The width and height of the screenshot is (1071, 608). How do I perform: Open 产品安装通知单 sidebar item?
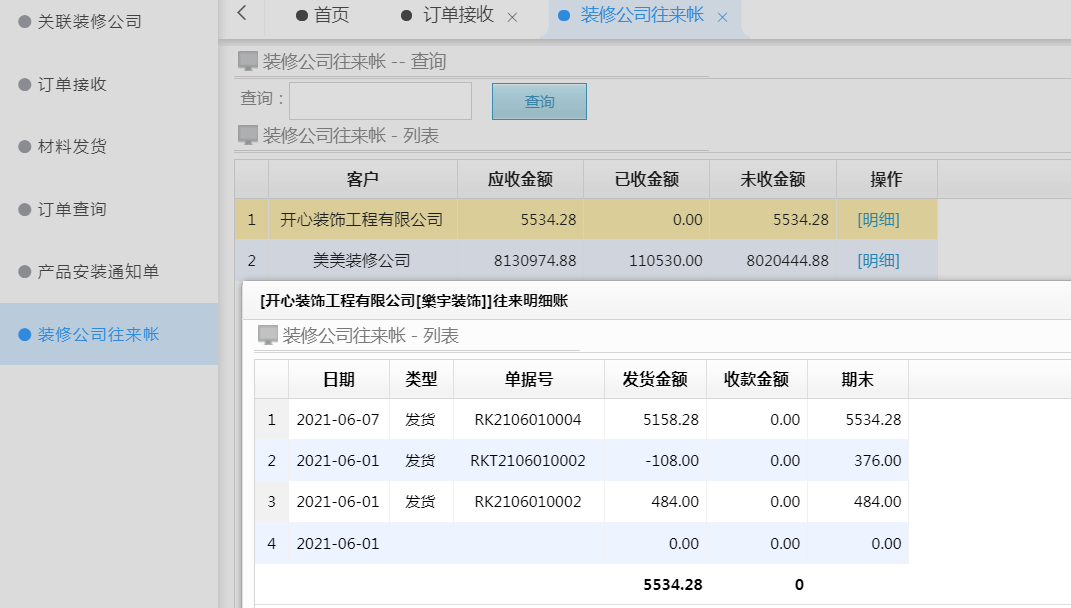pos(98,272)
